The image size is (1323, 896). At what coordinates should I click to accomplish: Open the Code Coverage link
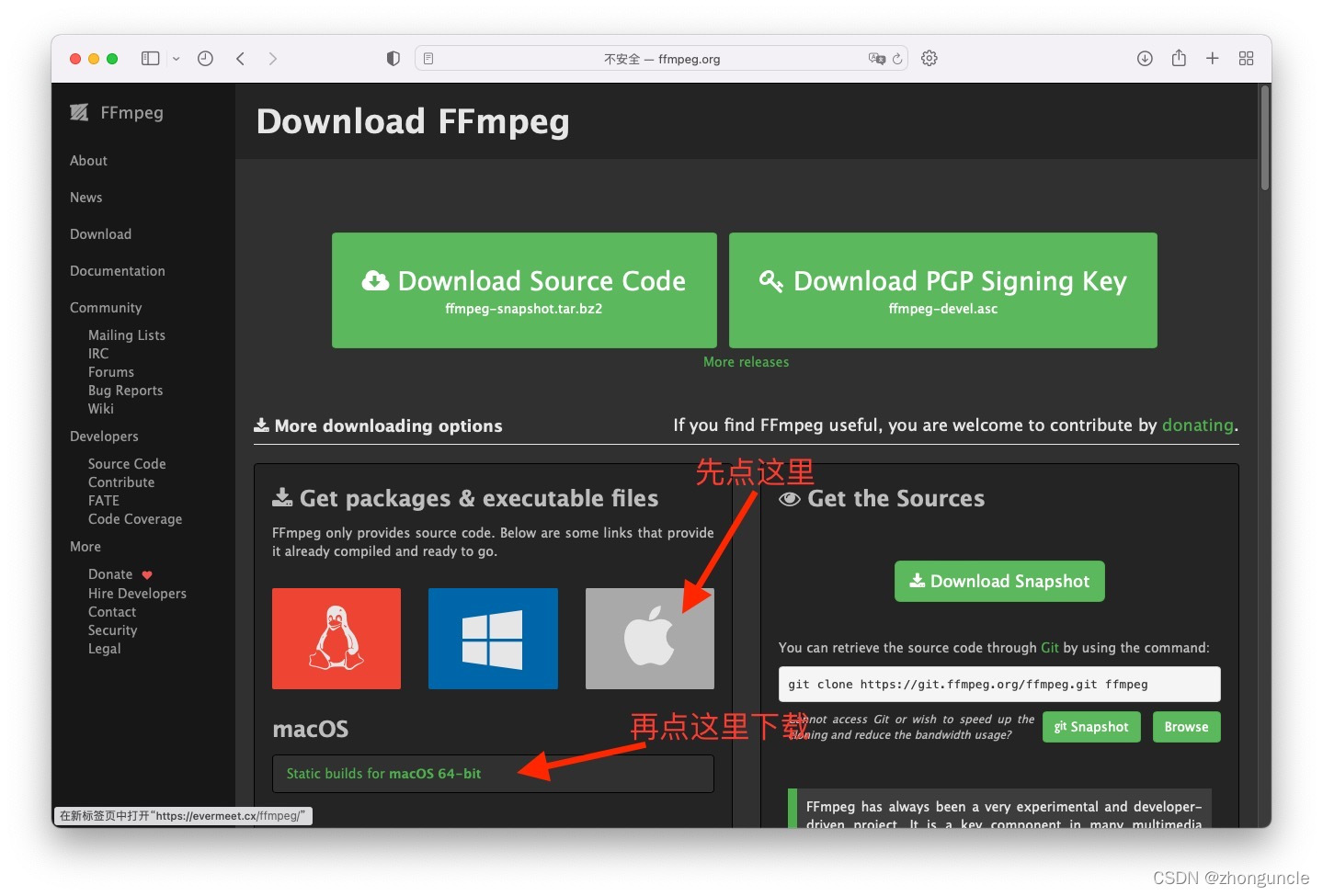[135, 519]
